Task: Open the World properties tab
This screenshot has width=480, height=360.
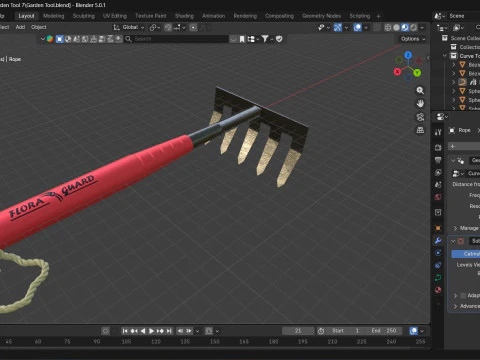Action: pyautogui.click(x=438, y=197)
